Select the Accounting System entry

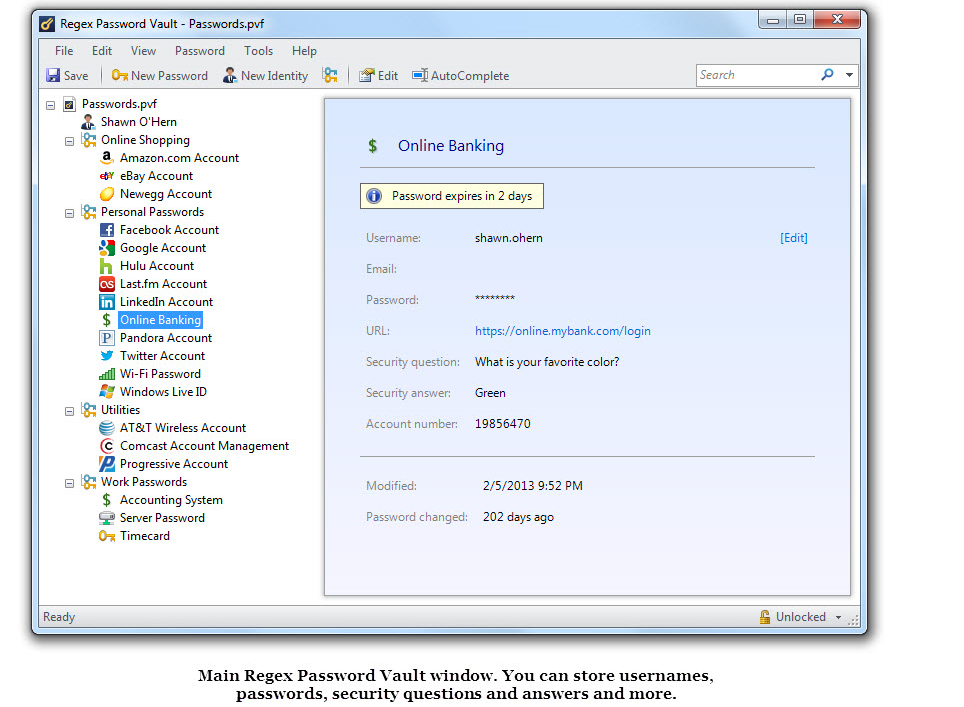171,500
